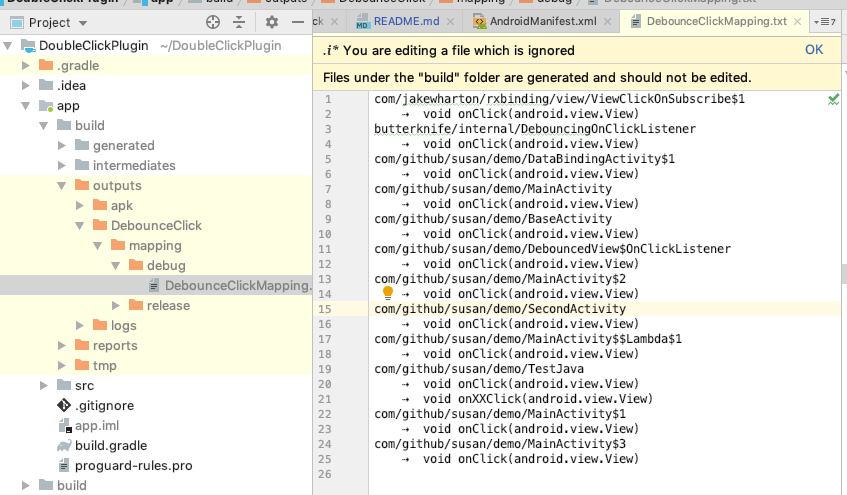847x495 pixels.
Task: Expand the src folder
Action: (44, 385)
